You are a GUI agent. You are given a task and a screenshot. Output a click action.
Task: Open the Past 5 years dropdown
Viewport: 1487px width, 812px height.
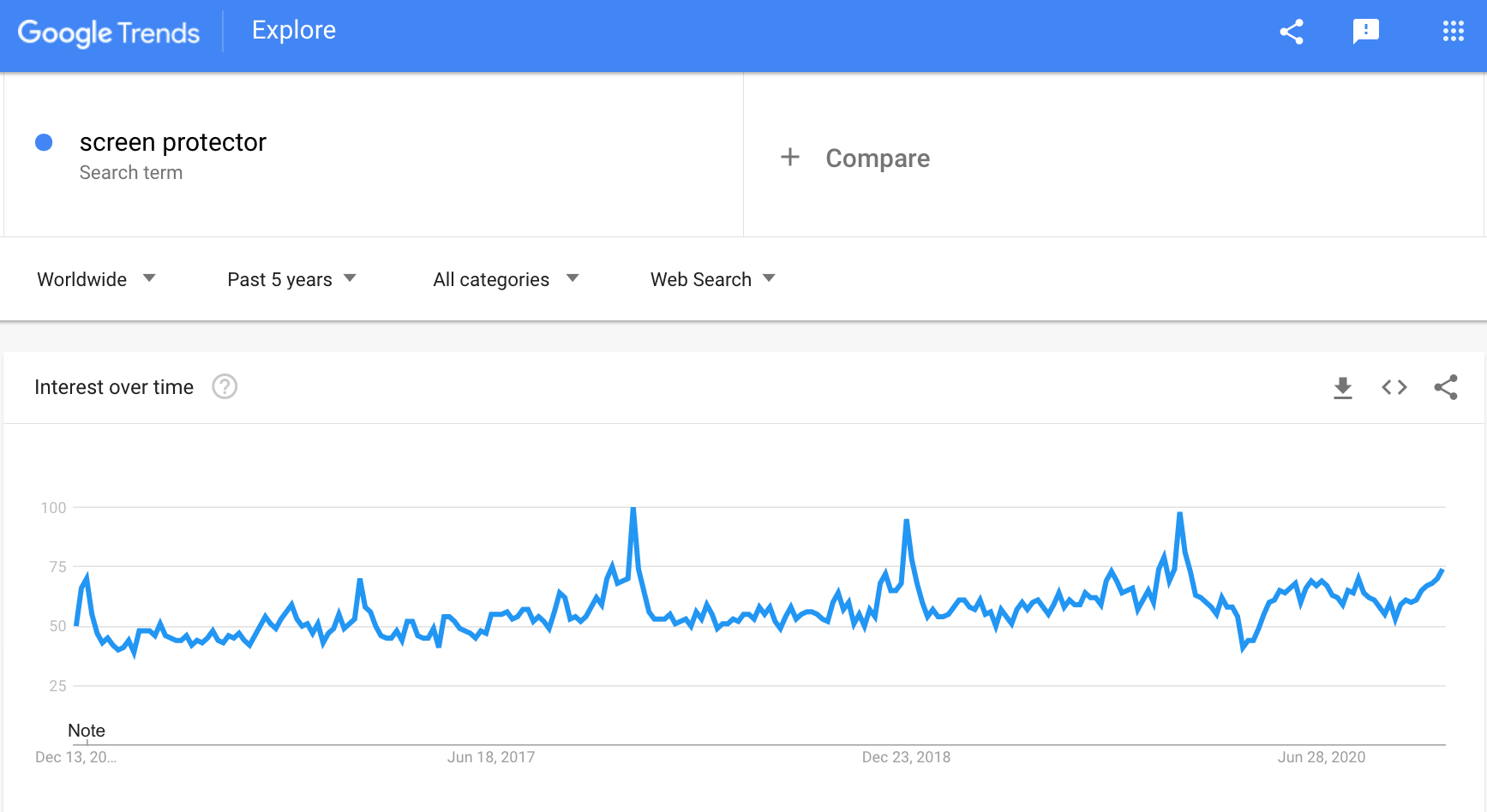click(x=291, y=279)
